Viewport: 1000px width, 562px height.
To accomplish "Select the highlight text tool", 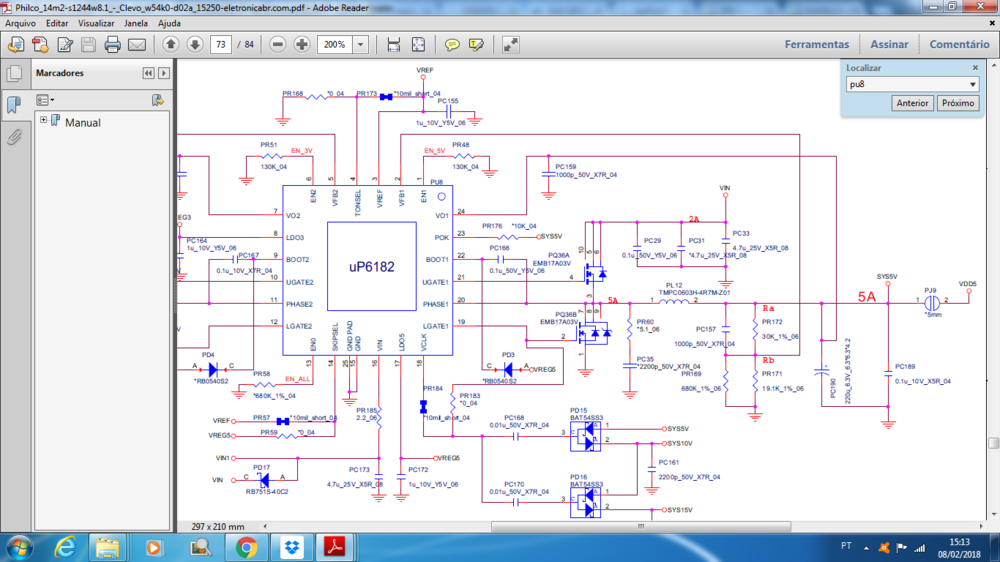I will (477, 45).
